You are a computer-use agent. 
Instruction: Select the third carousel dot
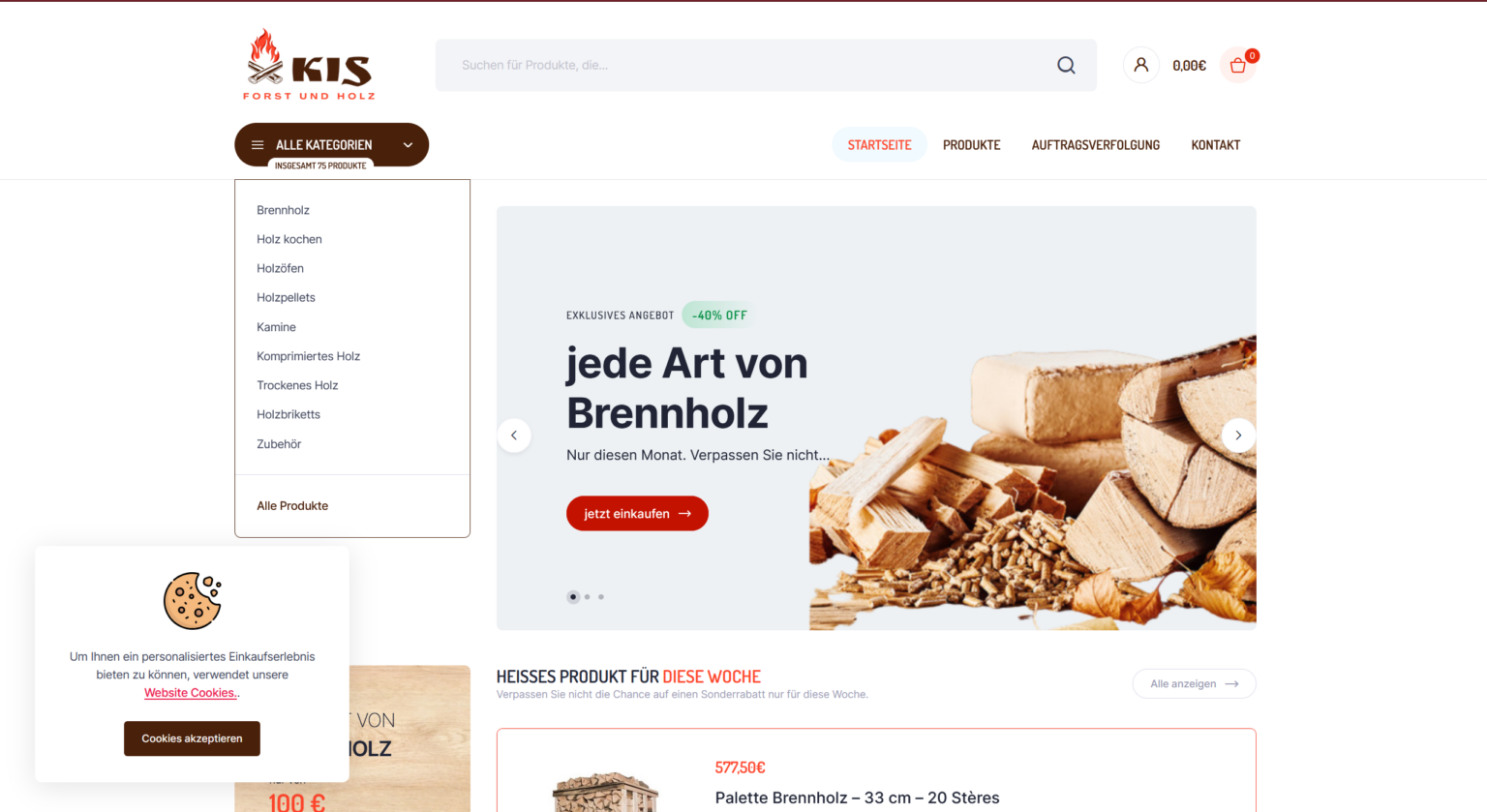[x=601, y=597]
